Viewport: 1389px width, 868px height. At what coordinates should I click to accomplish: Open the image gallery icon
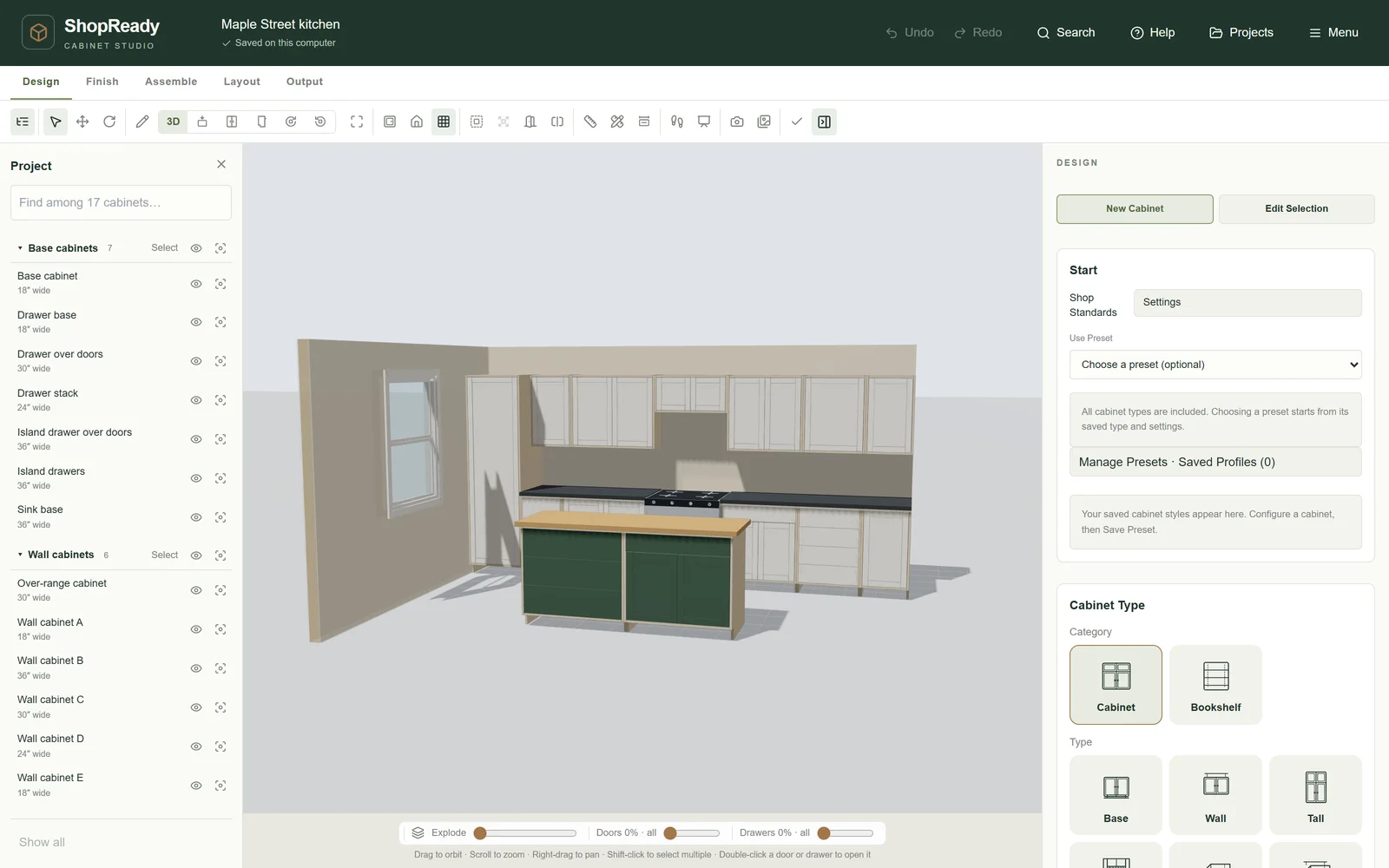tap(764, 122)
